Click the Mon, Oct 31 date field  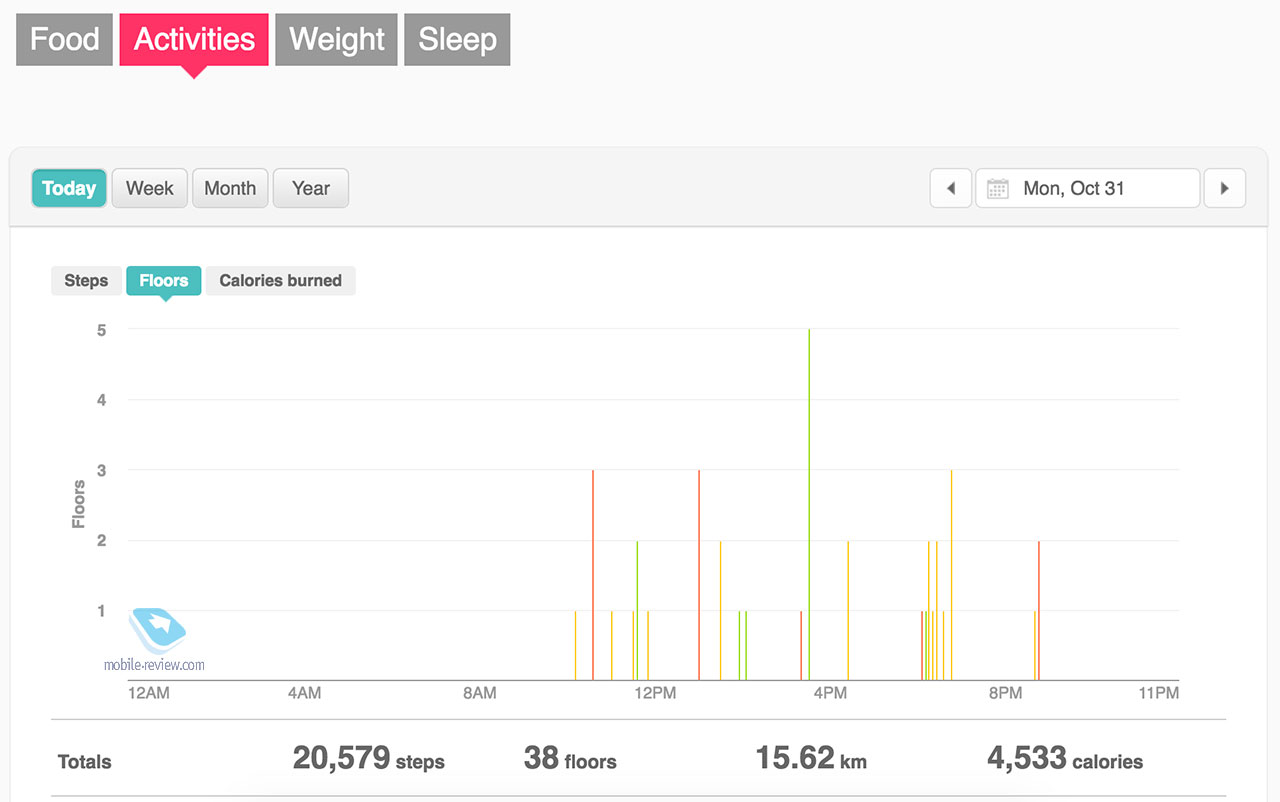coord(1088,188)
